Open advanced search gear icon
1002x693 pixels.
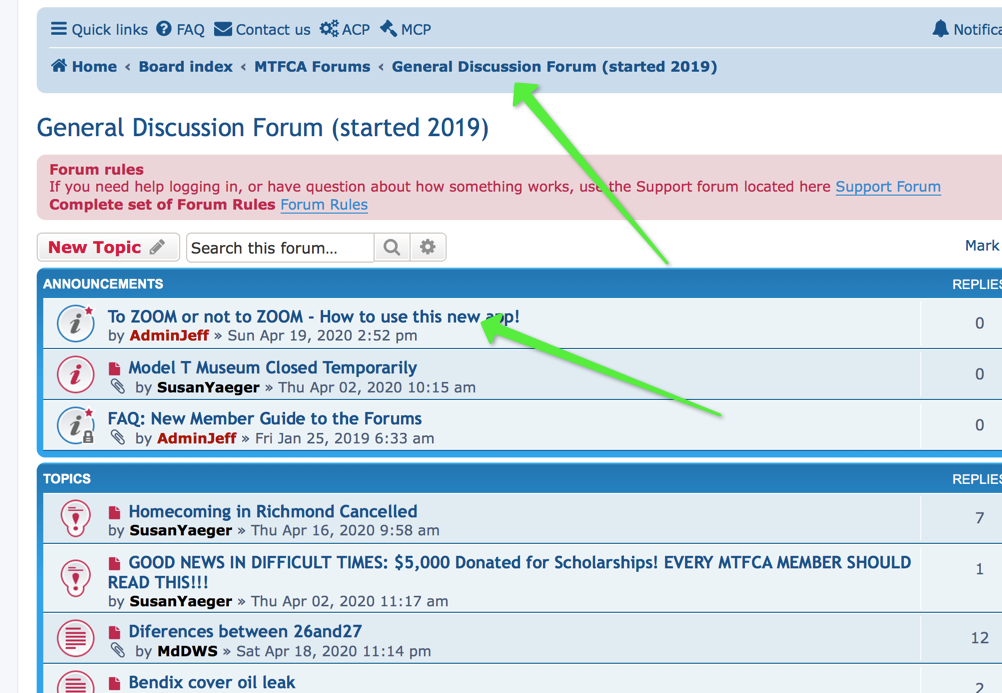coord(428,248)
